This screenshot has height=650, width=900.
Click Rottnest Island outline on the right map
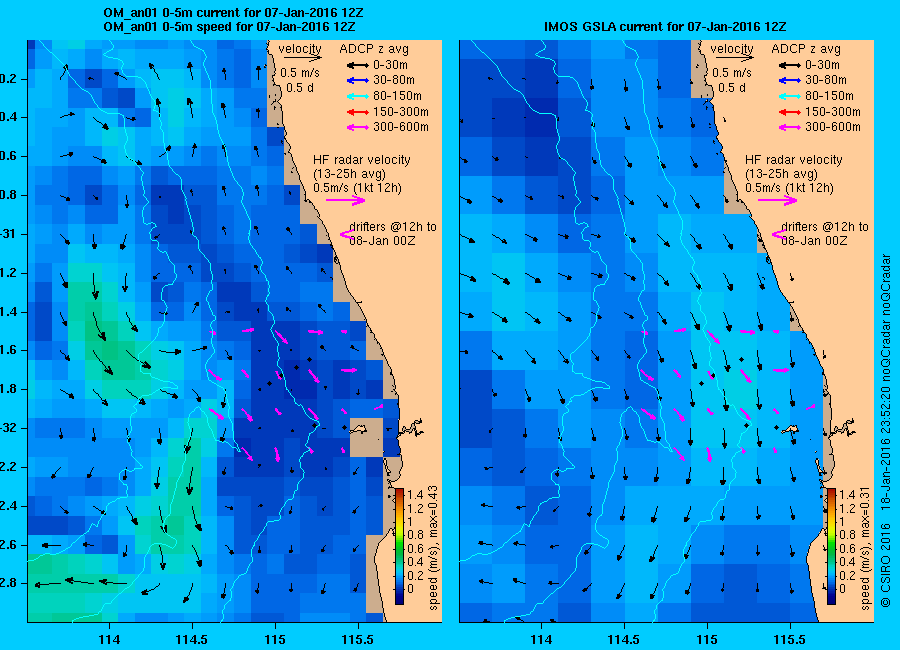[790, 430]
